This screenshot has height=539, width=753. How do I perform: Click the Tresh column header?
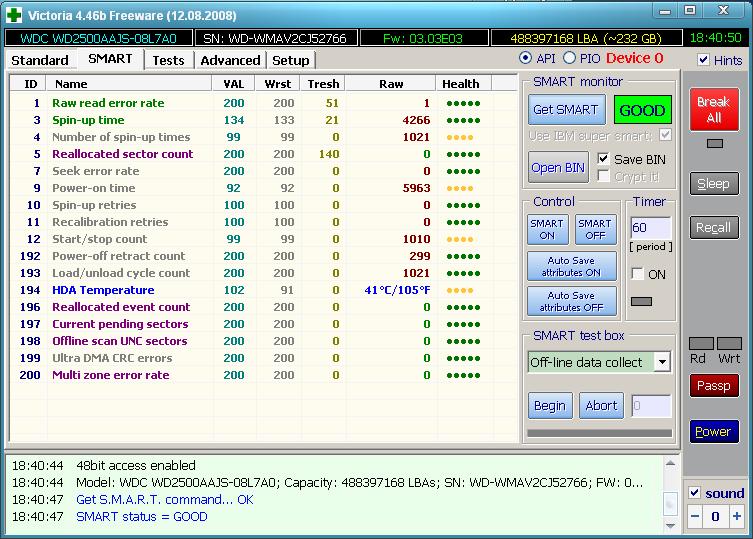(323, 84)
